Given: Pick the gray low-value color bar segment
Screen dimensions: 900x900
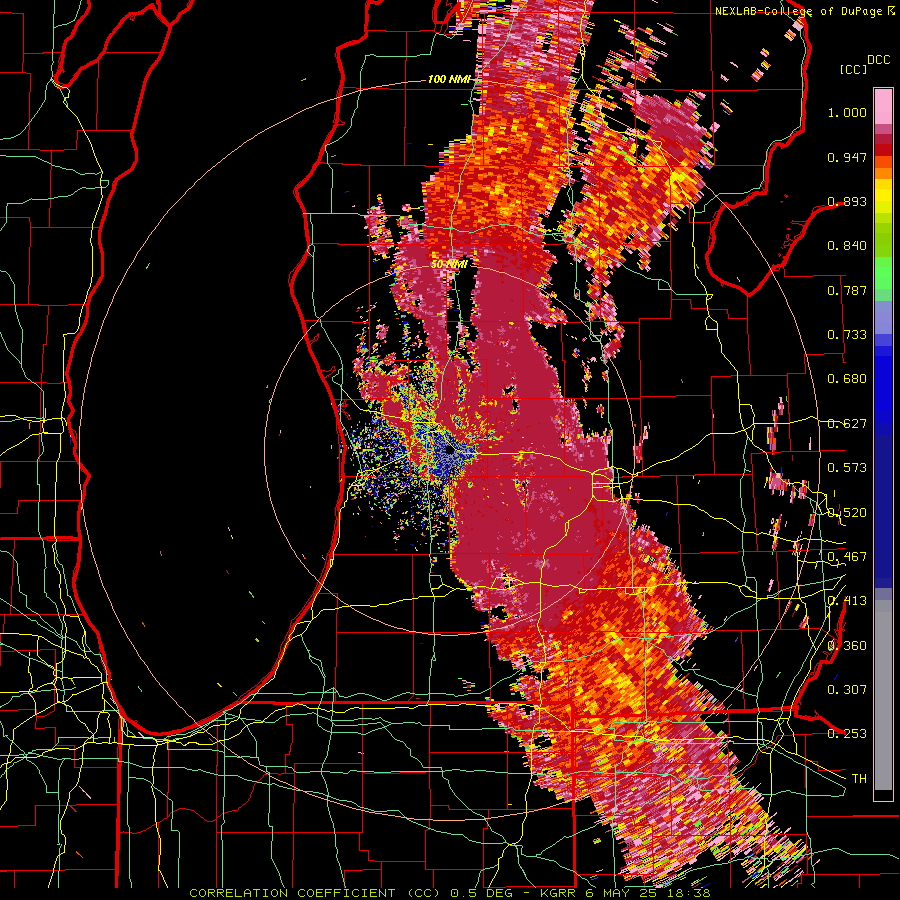Looking at the screenshot, I should pos(883,695).
